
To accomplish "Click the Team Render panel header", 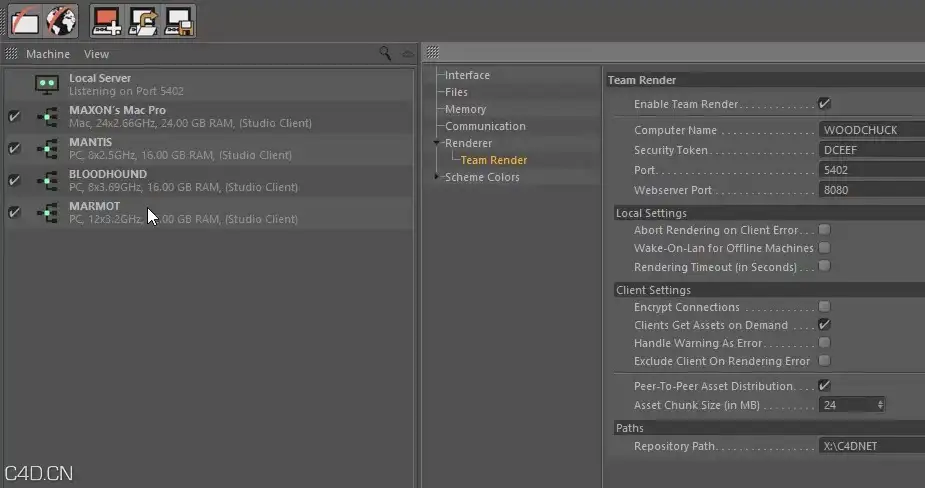I will pos(766,80).
